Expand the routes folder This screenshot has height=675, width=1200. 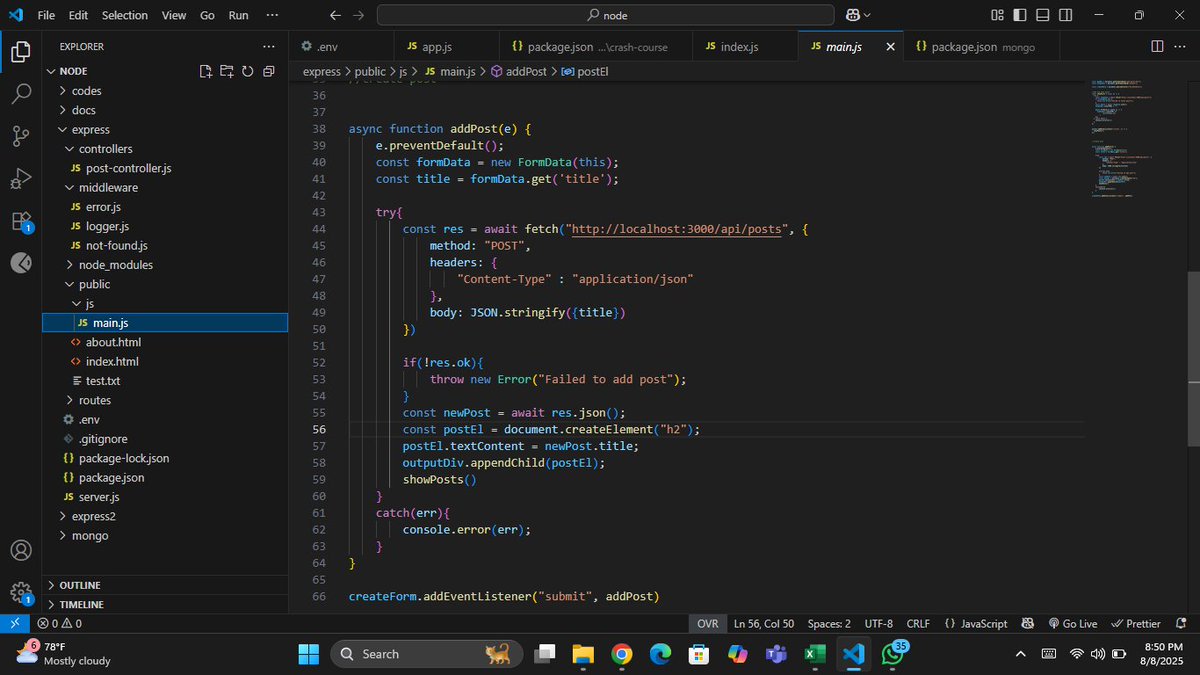tap(165, 400)
